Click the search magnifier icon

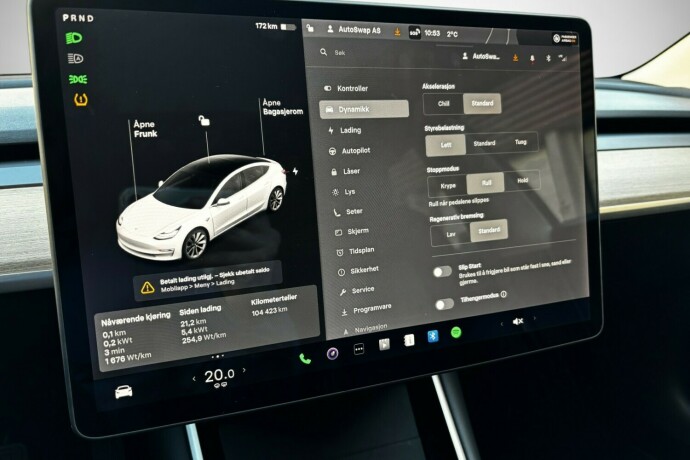coord(323,52)
